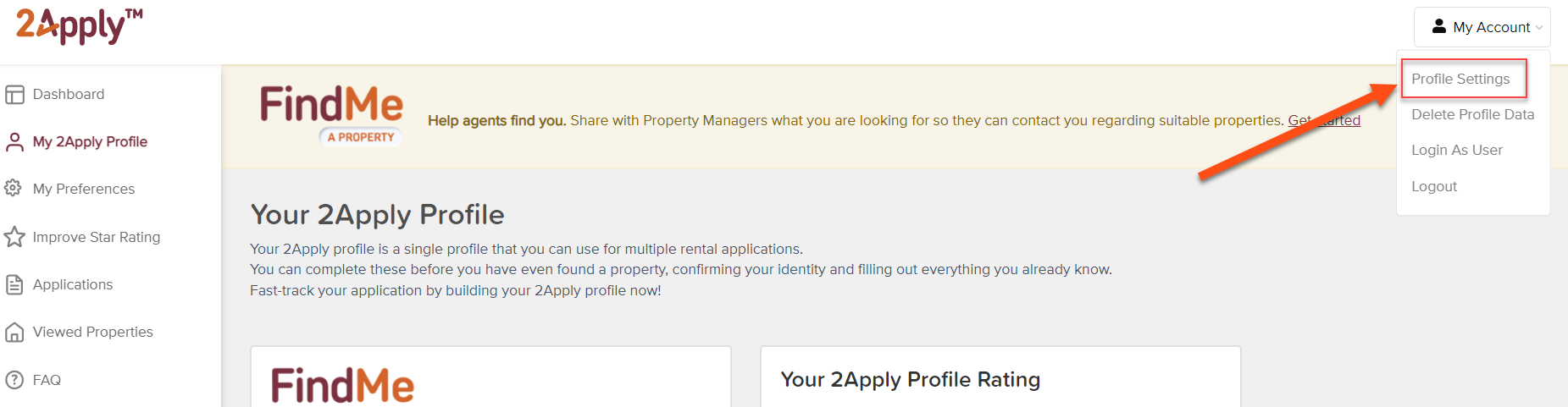Go to My Preferences in the sidebar
Image resolution: width=1568 pixels, height=407 pixels.
(83, 189)
